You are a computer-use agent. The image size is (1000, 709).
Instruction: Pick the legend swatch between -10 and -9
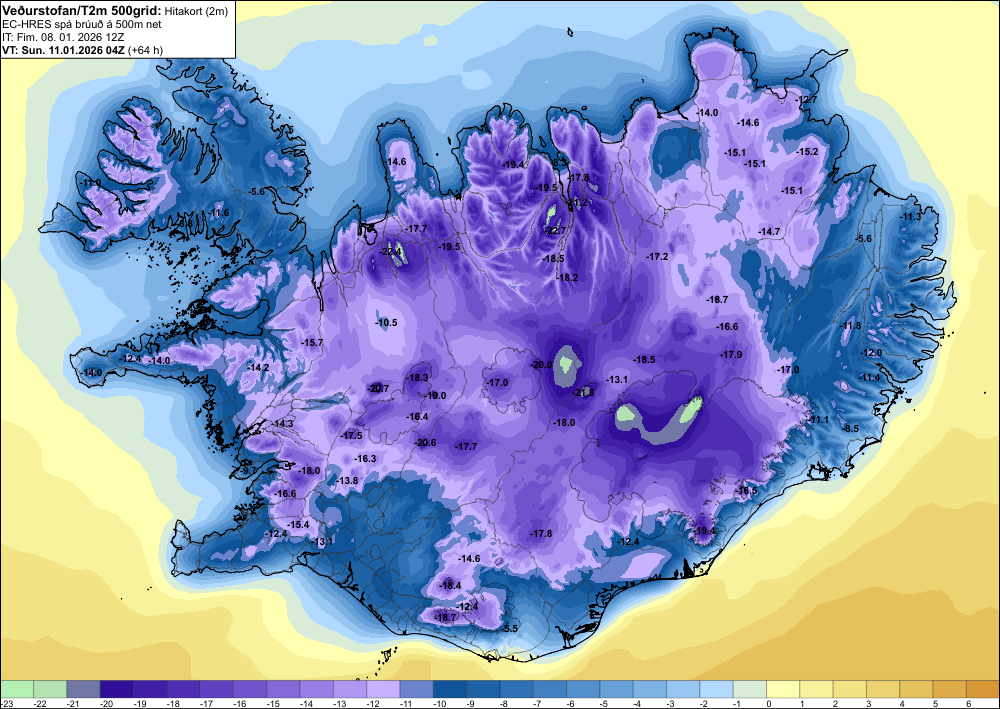click(x=450, y=689)
